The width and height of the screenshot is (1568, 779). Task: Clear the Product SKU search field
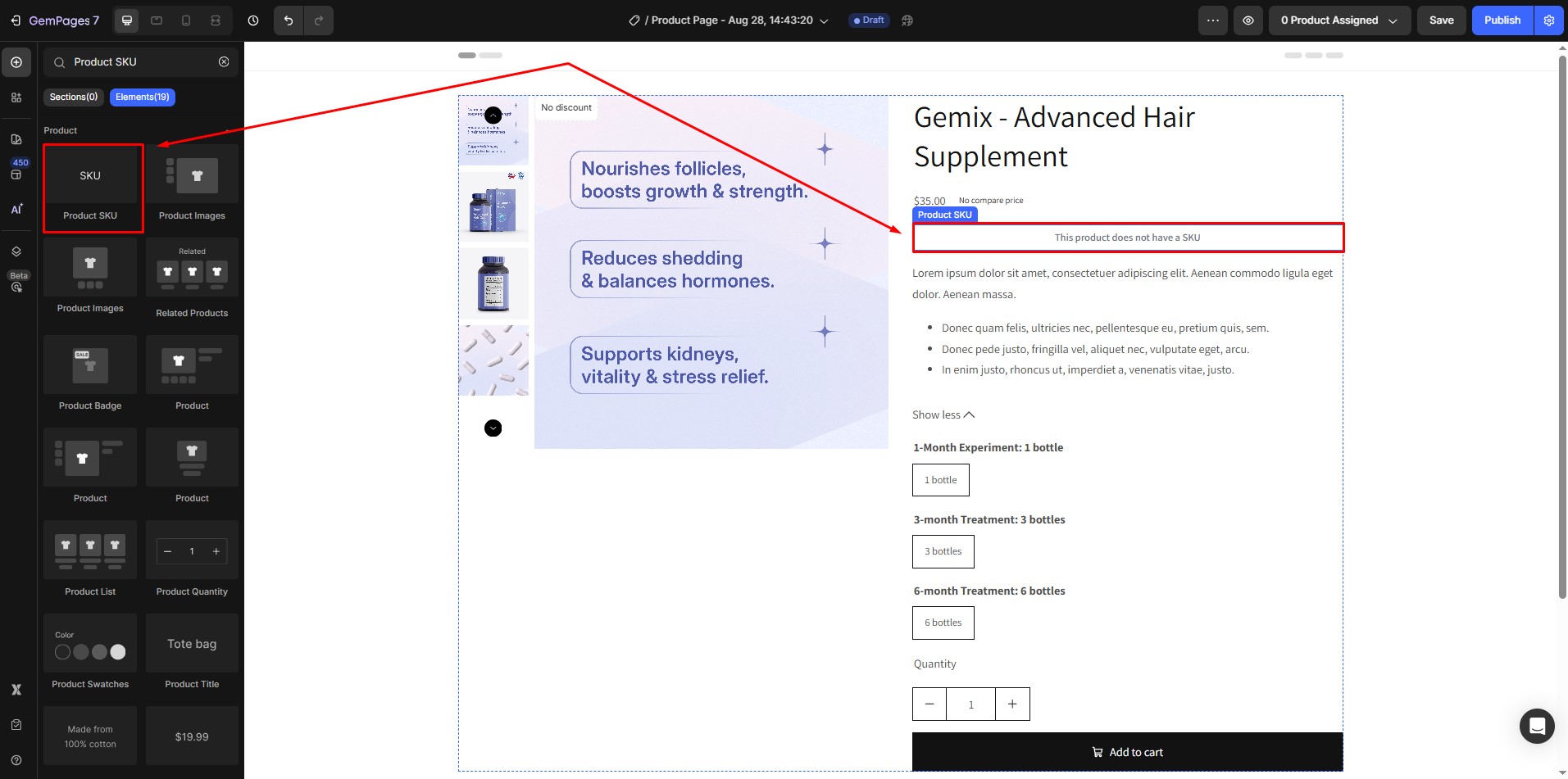click(x=224, y=62)
